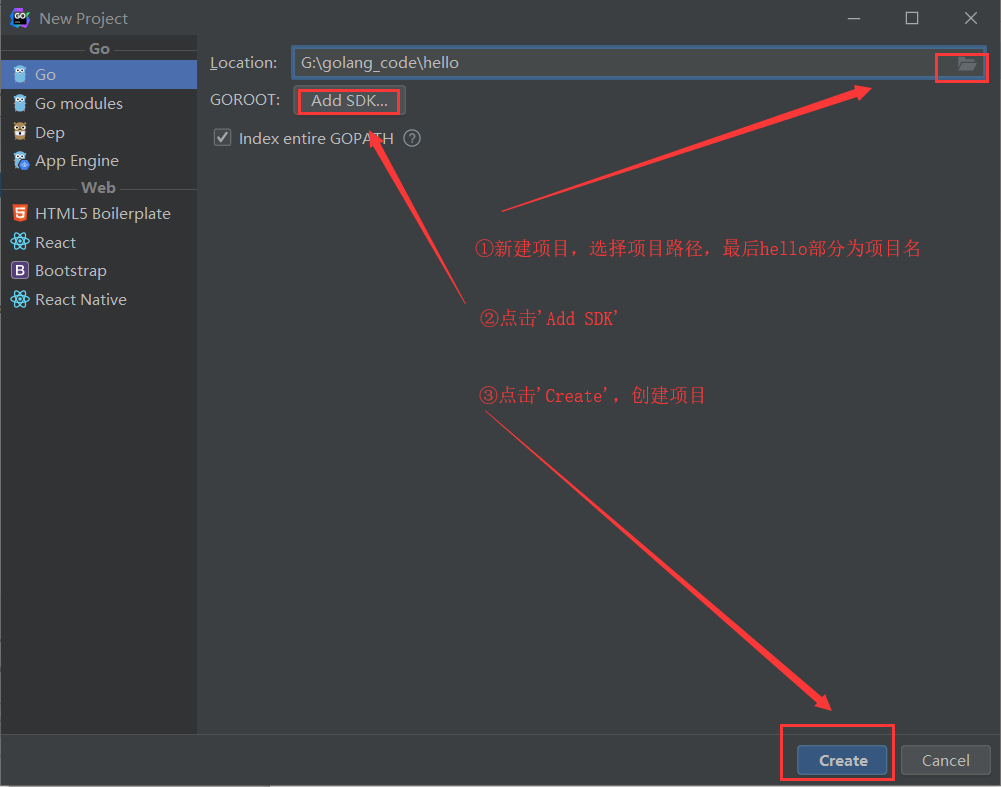The image size is (1001, 787).
Task: Click the App Engine icon
Action: (x=19, y=160)
